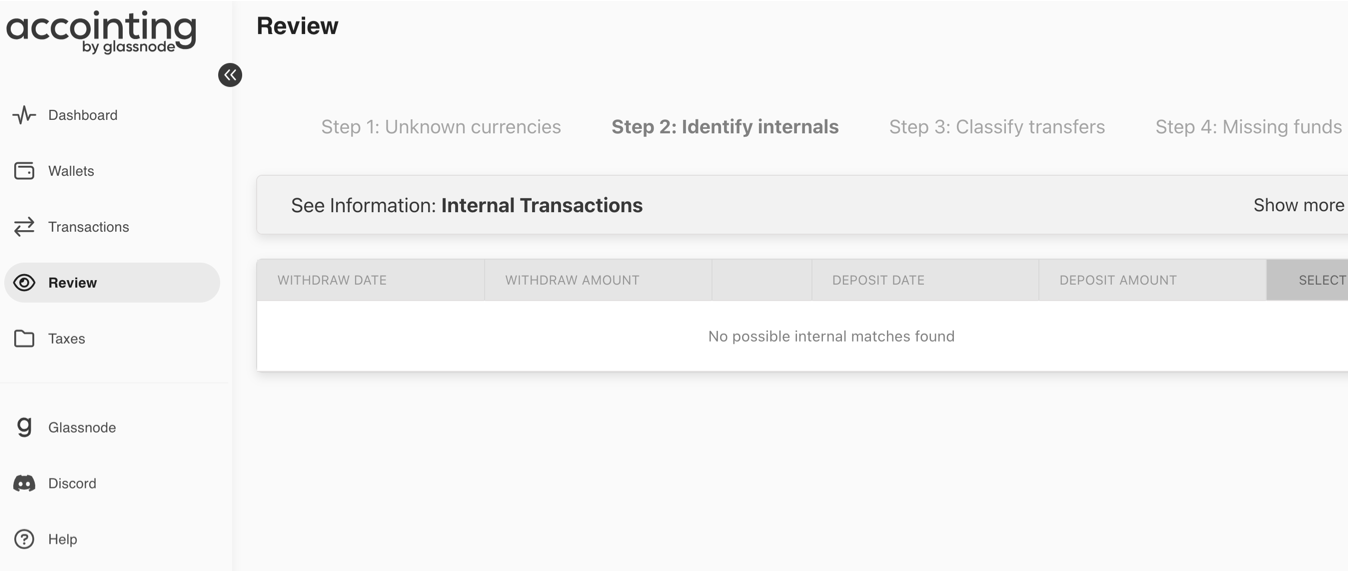Switch to Step 3: Classify transfers
The height and width of the screenshot is (571, 1348).
tap(997, 127)
